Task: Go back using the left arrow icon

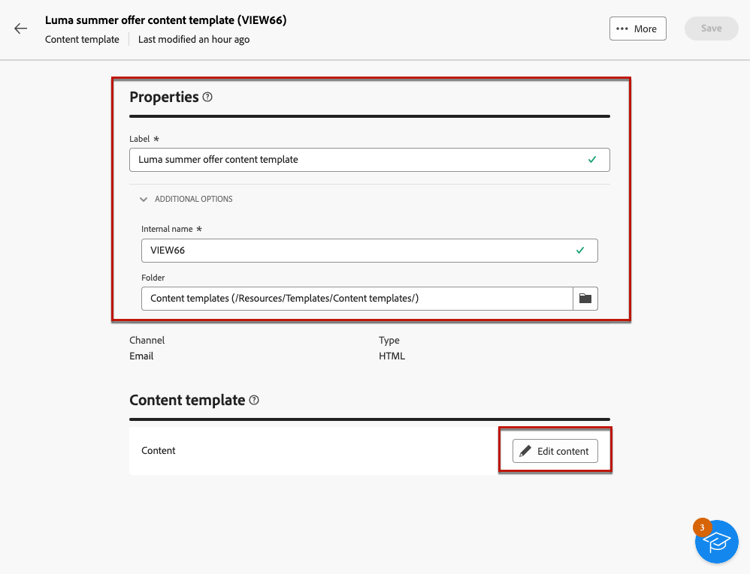Action: click(21, 29)
